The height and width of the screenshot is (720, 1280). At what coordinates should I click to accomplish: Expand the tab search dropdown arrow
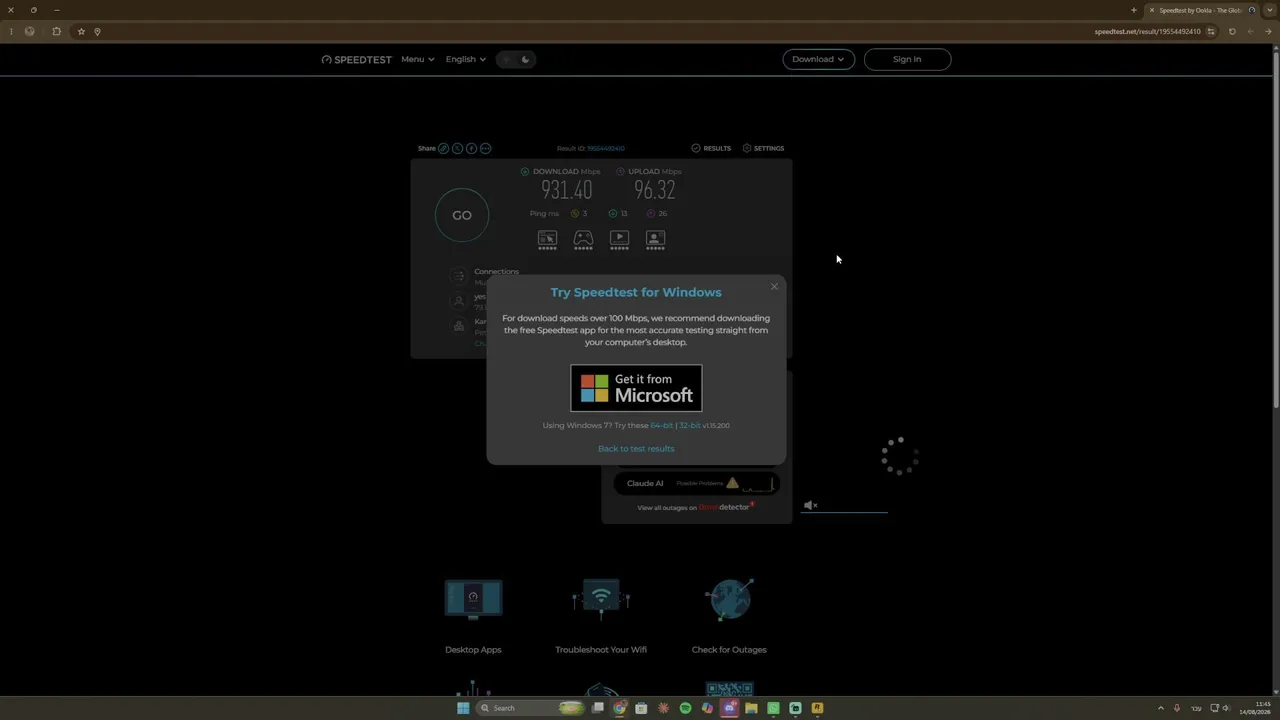click(x=1270, y=10)
